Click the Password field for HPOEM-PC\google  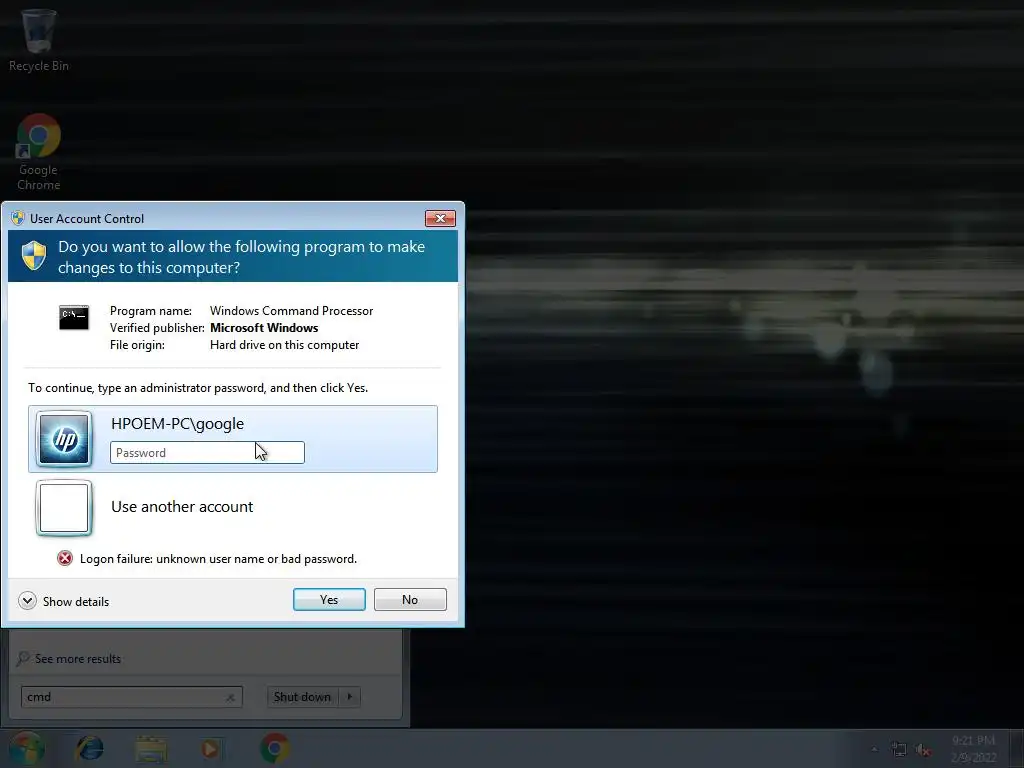point(207,453)
